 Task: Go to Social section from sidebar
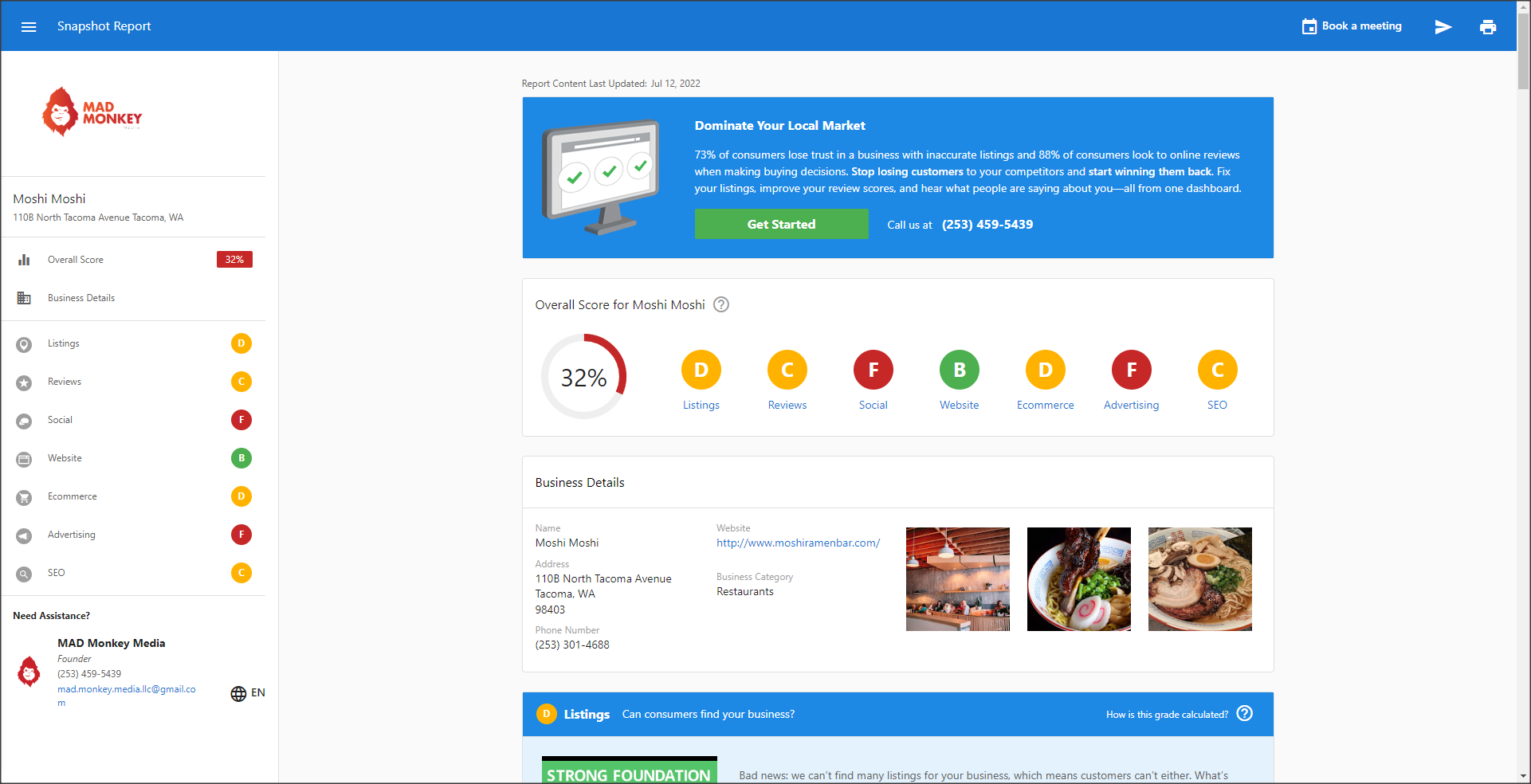tap(134, 420)
